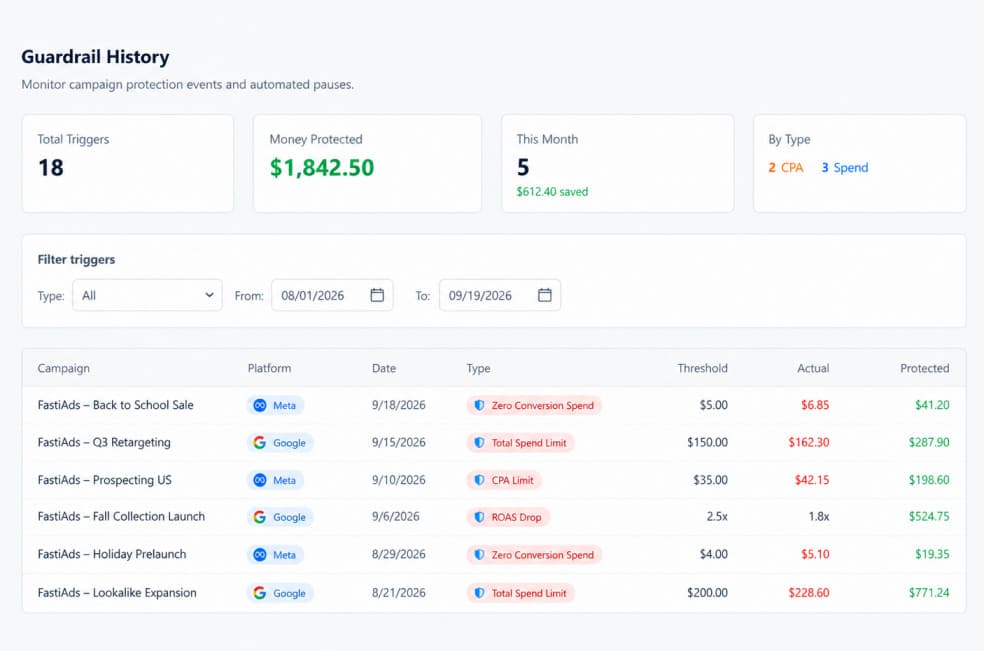
Task: Click the Meta icon in Prospecting US row
Action: [x=260, y=480]
